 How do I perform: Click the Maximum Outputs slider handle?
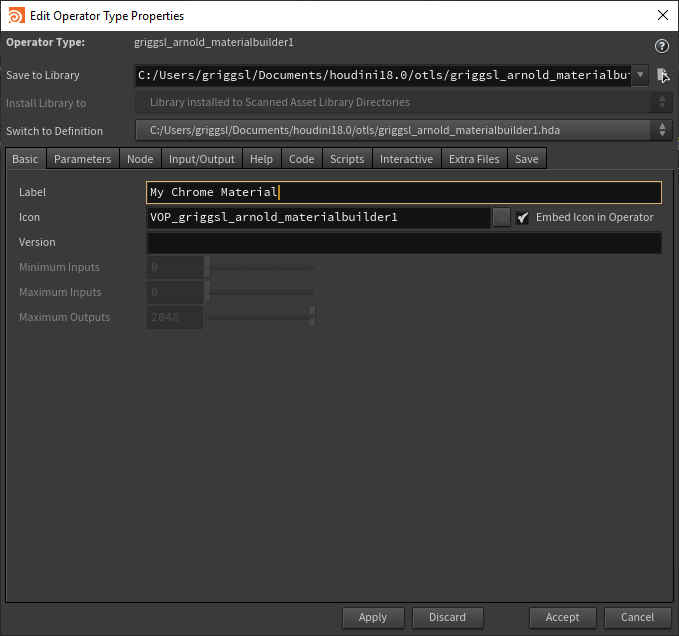pos(312,317)
